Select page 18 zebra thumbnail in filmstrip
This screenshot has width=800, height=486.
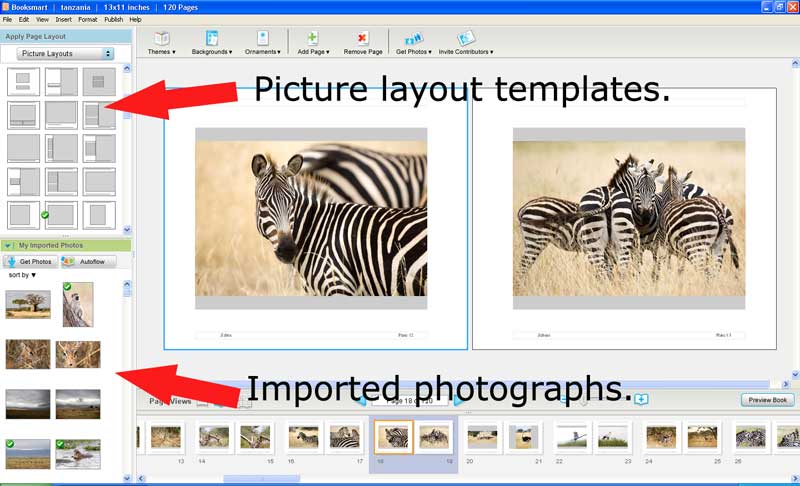pos(393,437)
